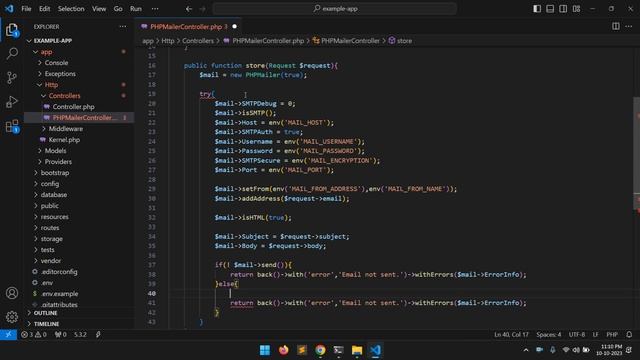
Task: Open remote window indicator in status bar
Action: (8, 335)
